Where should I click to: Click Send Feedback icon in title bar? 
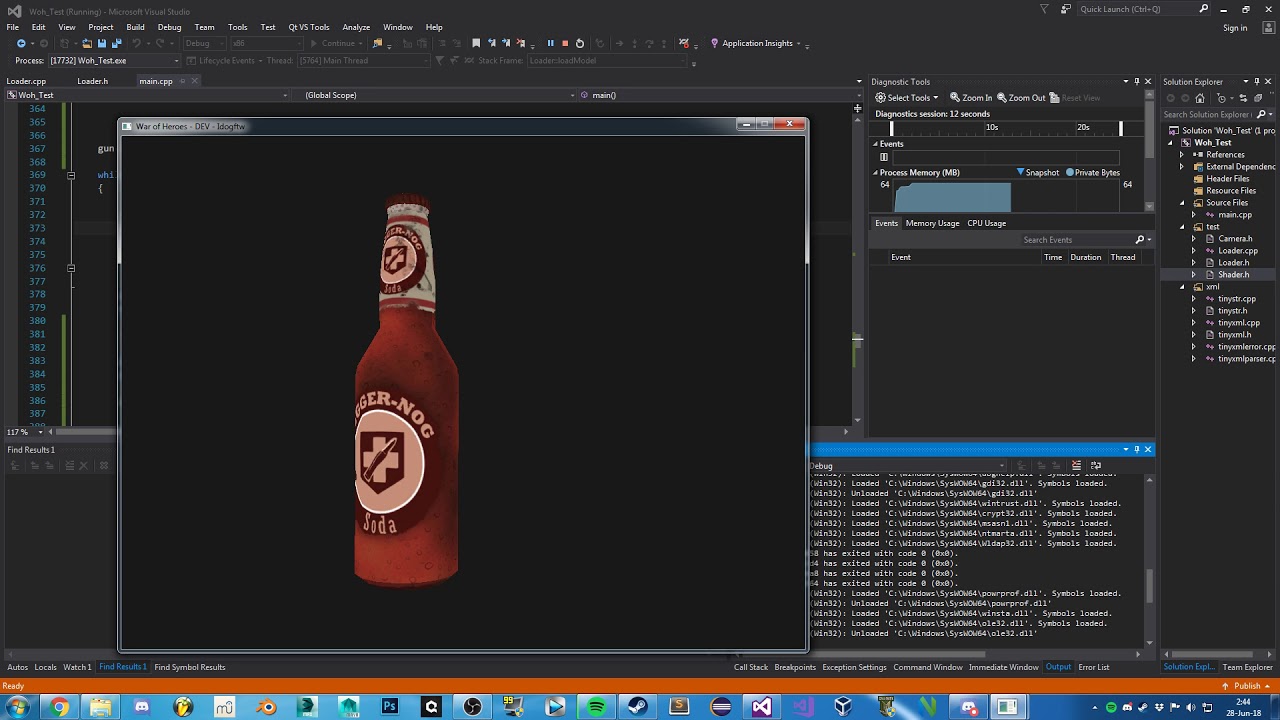point(1066,9)
